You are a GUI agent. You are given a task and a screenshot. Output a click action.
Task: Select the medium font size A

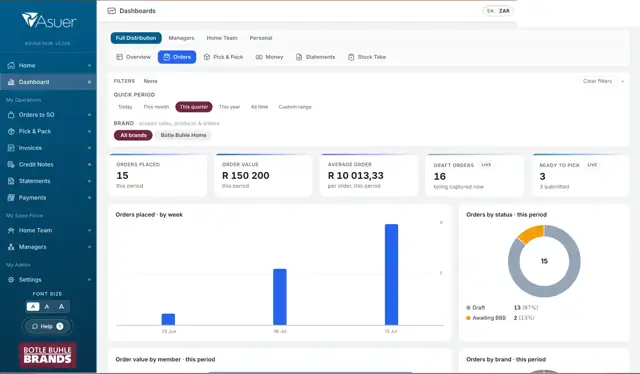[47, 307]
